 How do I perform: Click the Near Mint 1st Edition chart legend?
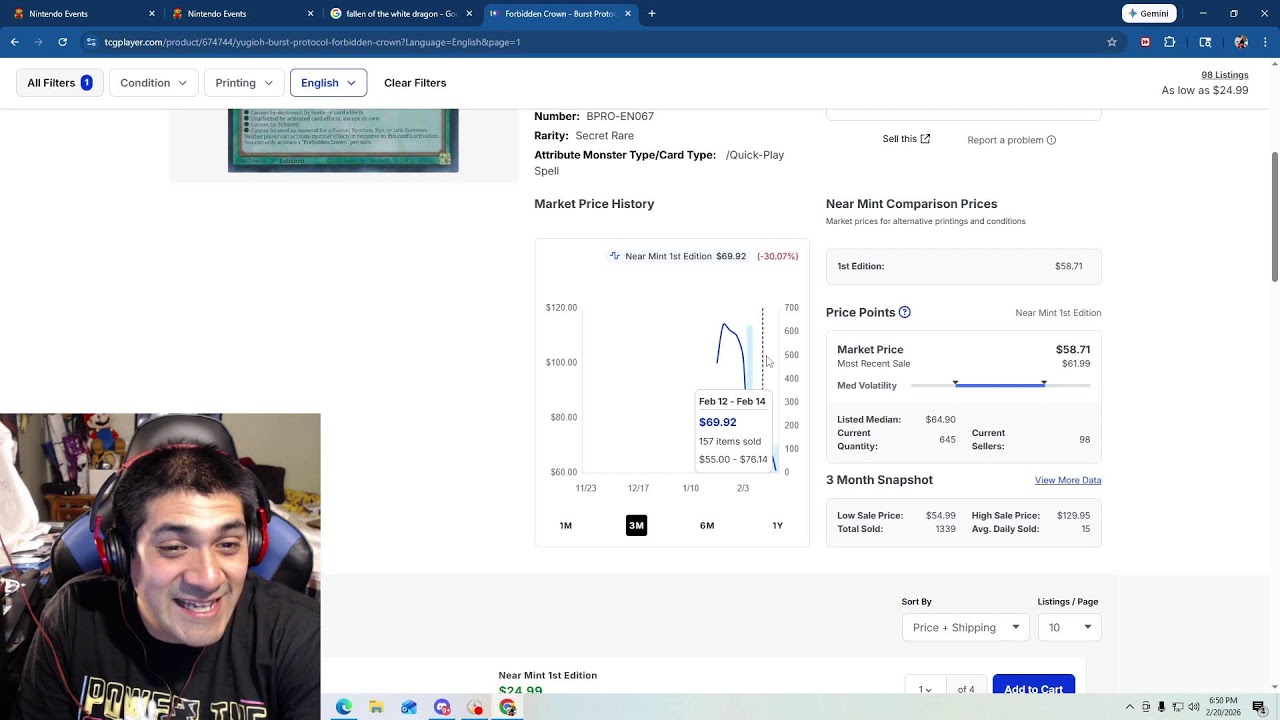click(678, 256)
